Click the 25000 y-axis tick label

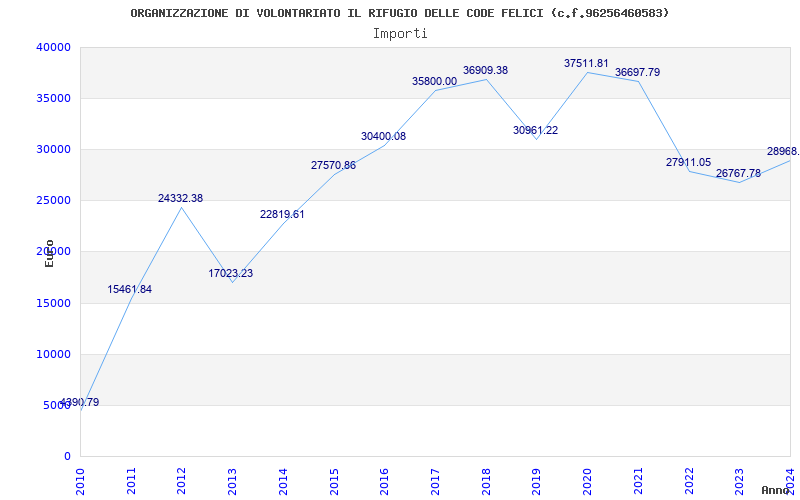pyautogui.click(x=53, y=201)
